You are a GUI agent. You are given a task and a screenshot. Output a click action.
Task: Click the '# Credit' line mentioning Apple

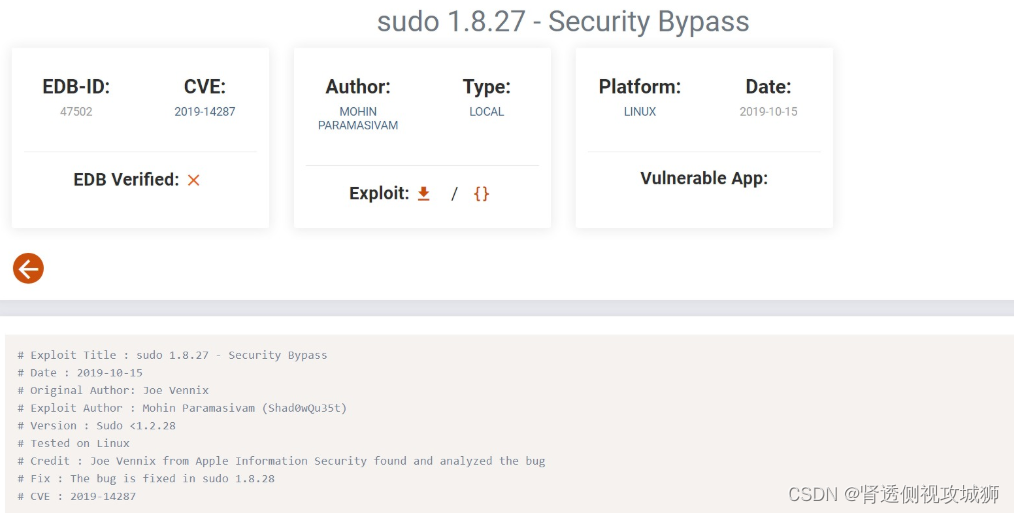[x=281, y=461]
